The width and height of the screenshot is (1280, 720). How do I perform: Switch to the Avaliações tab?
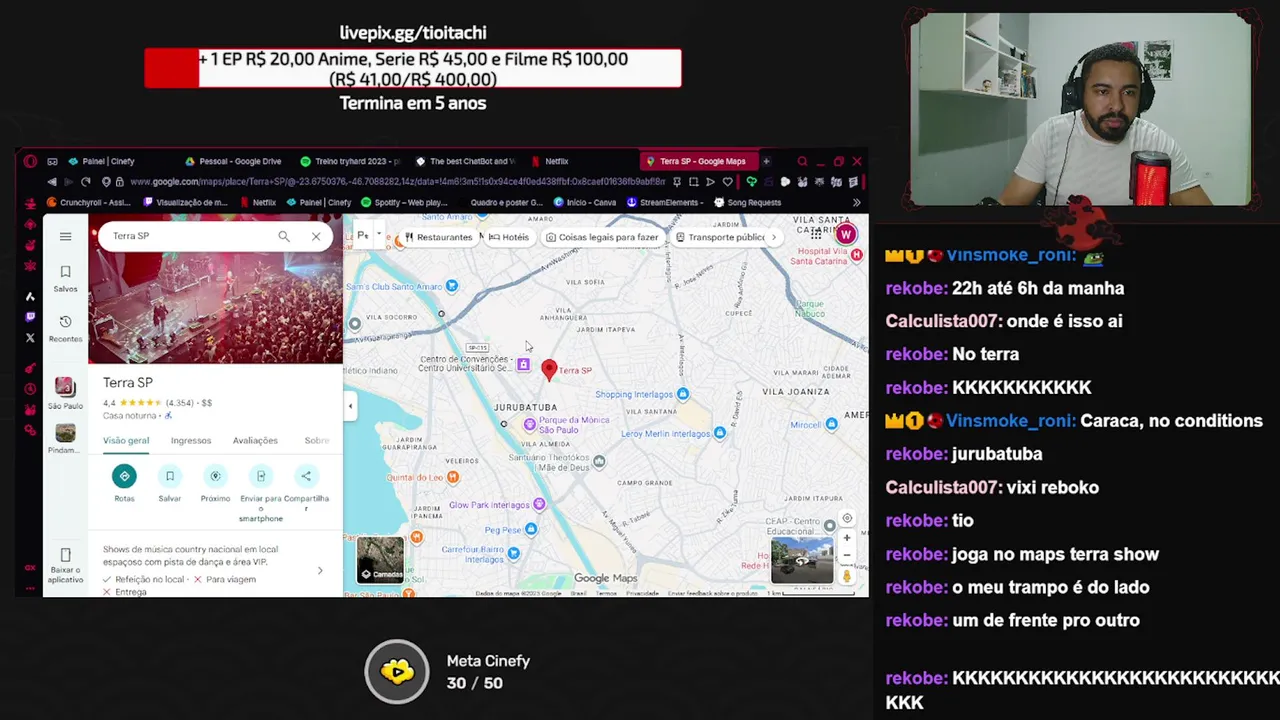[255, 440]
